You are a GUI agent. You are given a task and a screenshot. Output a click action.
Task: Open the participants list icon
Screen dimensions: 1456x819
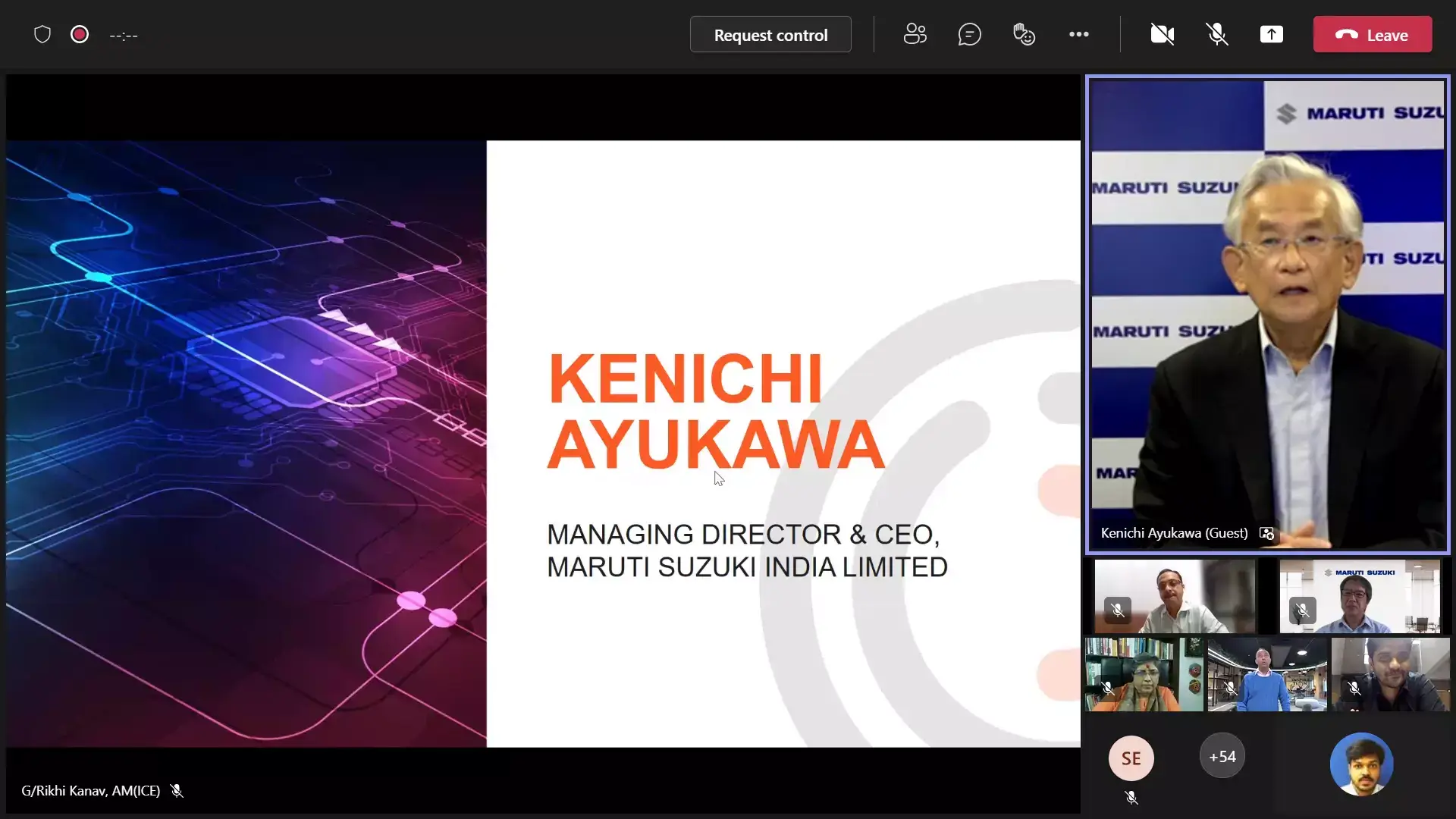915,35
